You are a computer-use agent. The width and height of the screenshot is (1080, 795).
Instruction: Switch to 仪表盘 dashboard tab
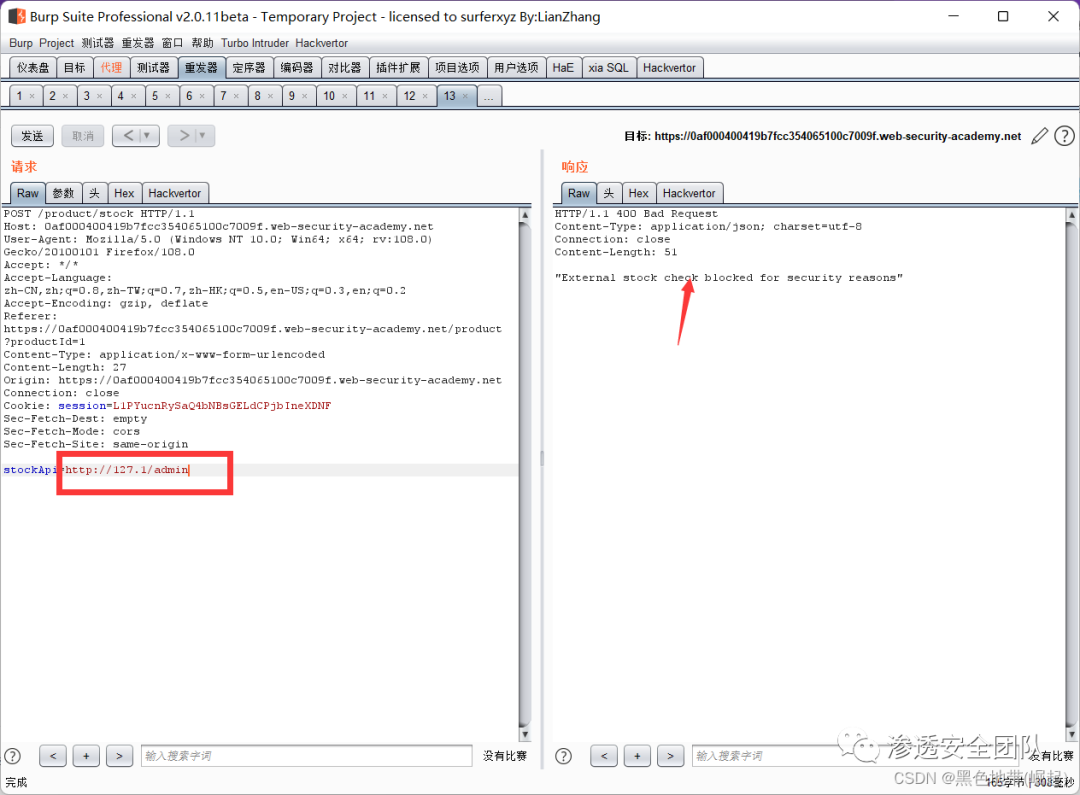[x=33, y=68]
